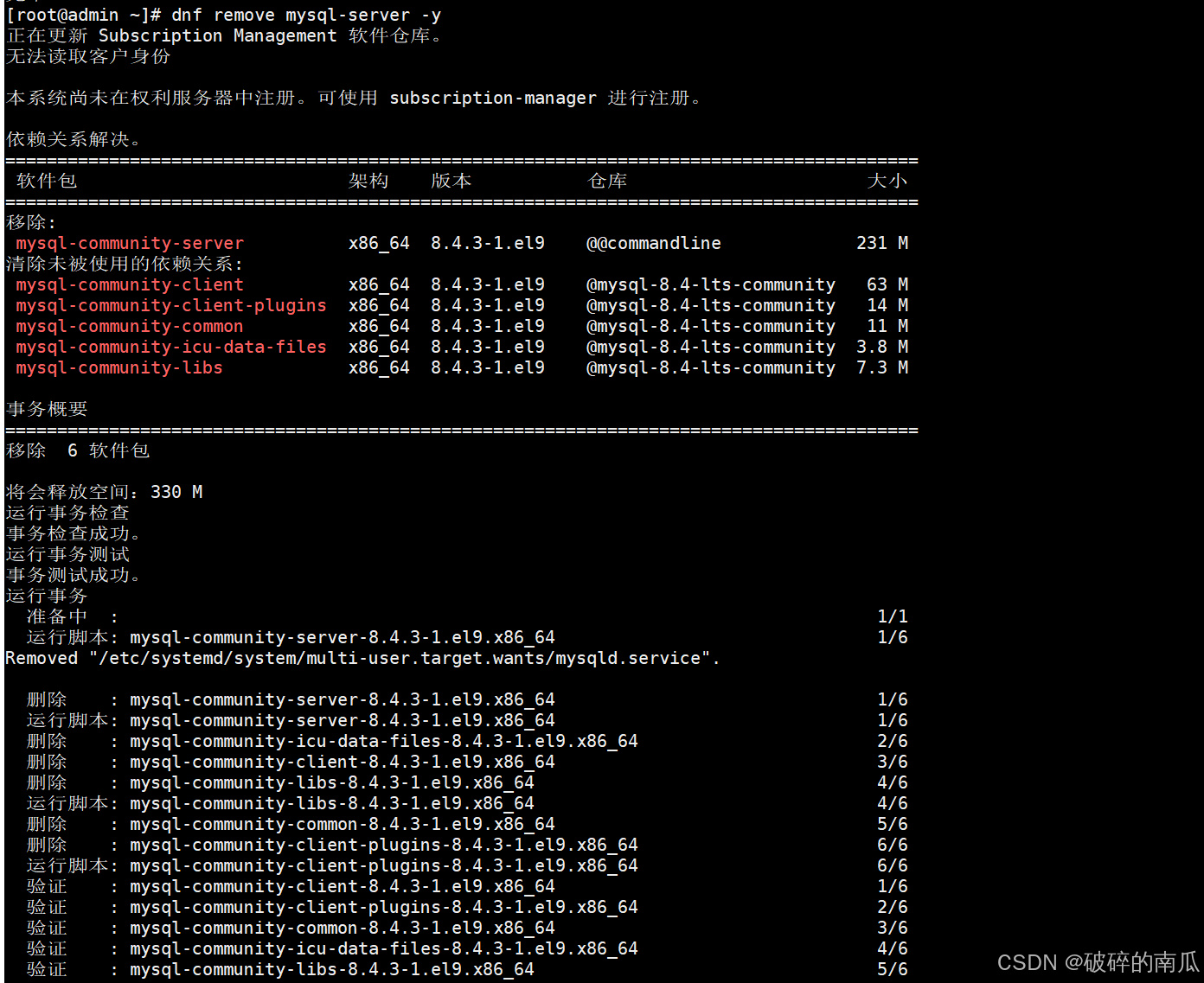Select the 软件包 column header

[45, 181]
